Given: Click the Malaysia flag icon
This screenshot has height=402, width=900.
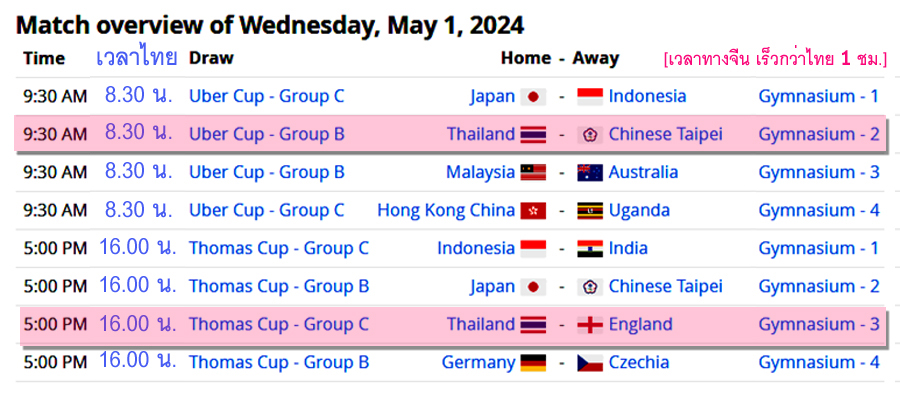Looking at the screenshot, I should tap(533, 172).
